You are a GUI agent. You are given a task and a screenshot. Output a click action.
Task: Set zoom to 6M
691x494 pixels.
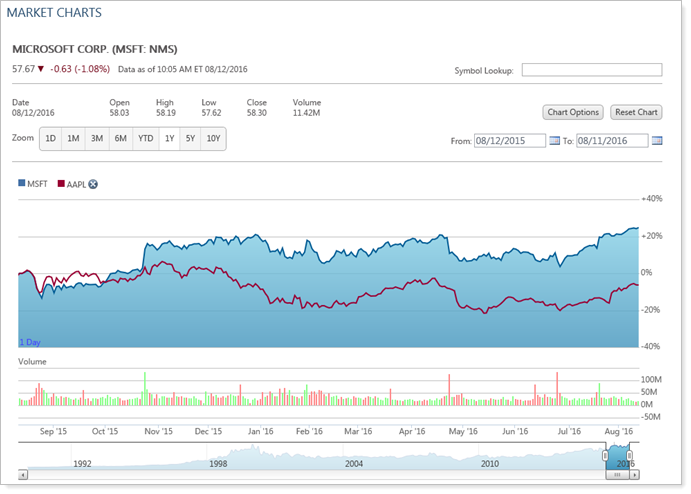pos(120,139)
